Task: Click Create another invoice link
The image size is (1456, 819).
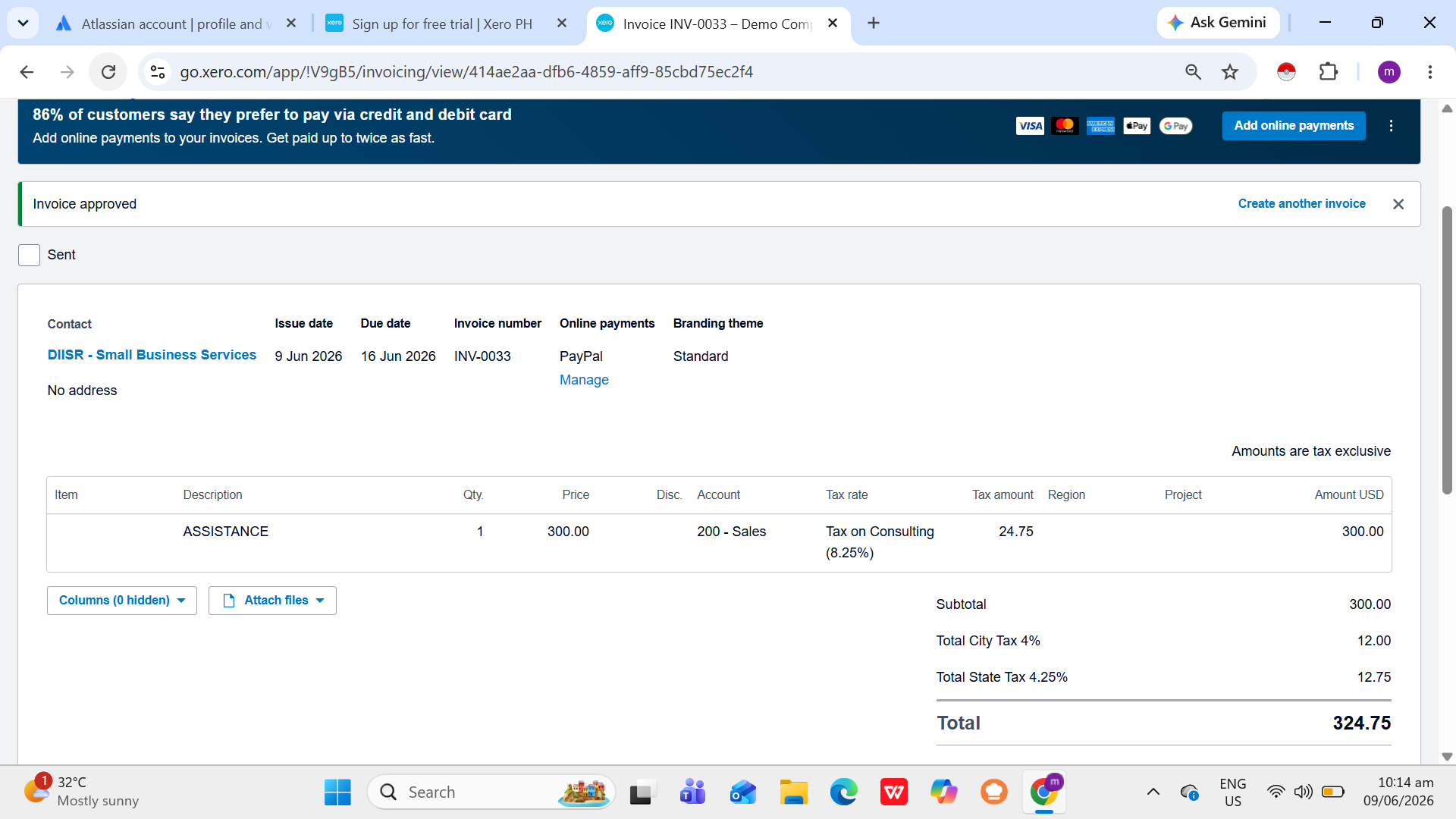Action: pos(1301,204)
